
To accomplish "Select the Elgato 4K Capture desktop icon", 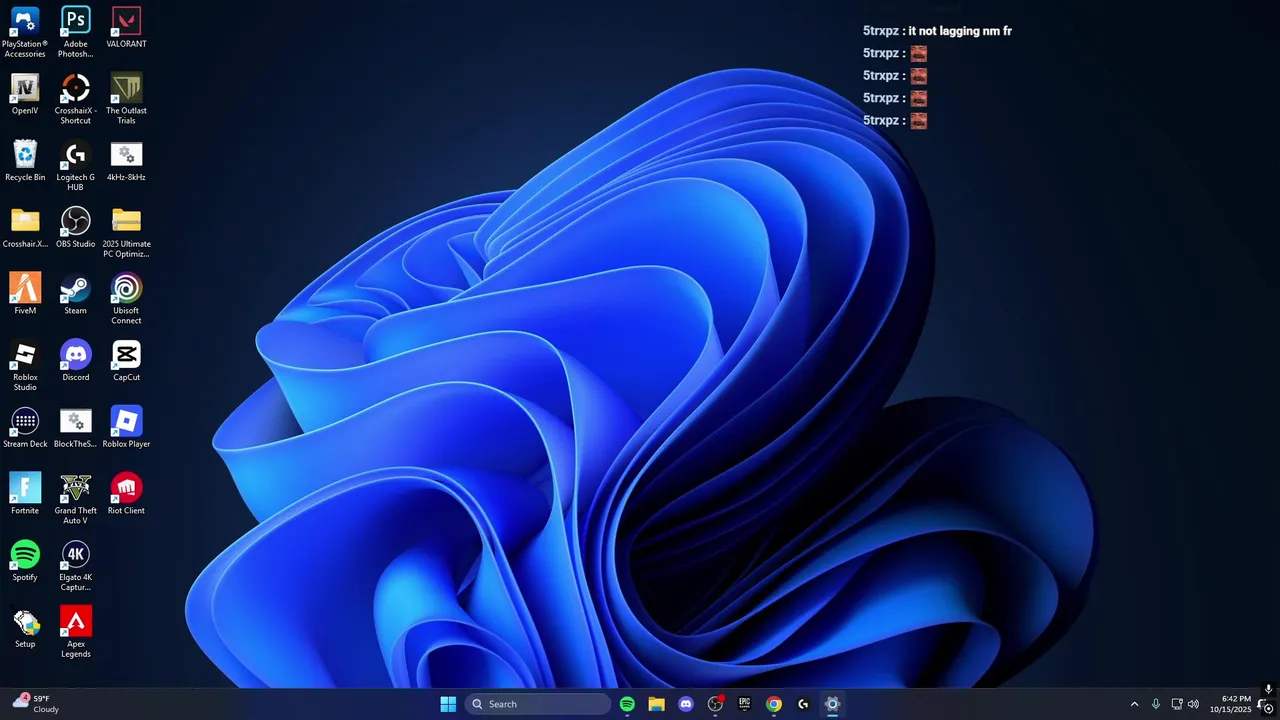I will coord(75,566).
